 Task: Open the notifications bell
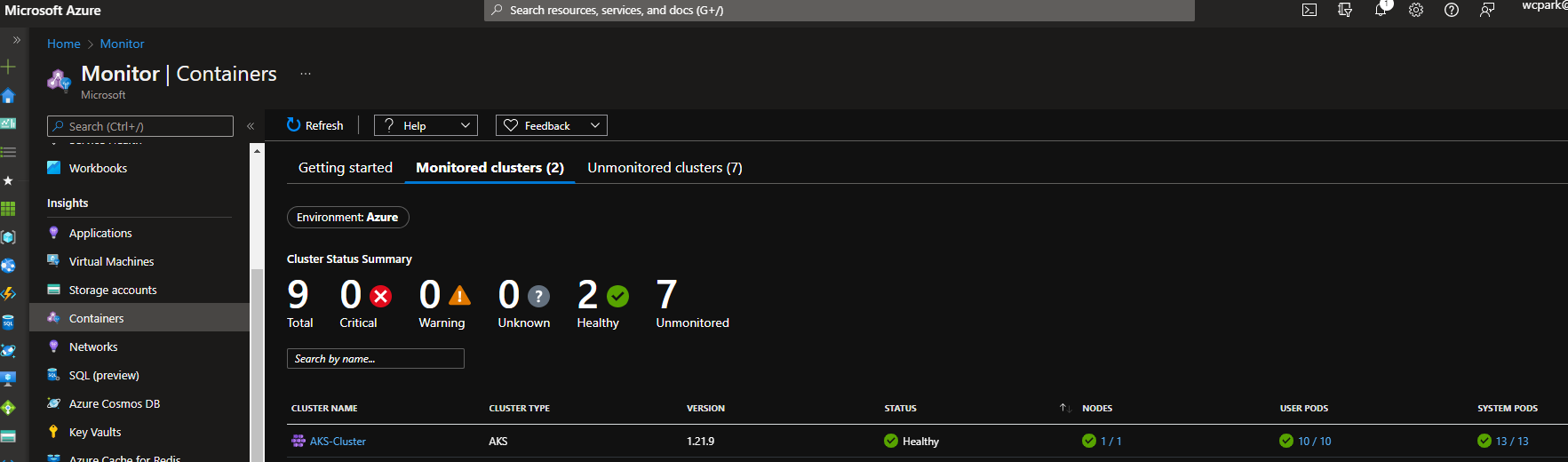pyautogui.click(x=1381, y=11)
